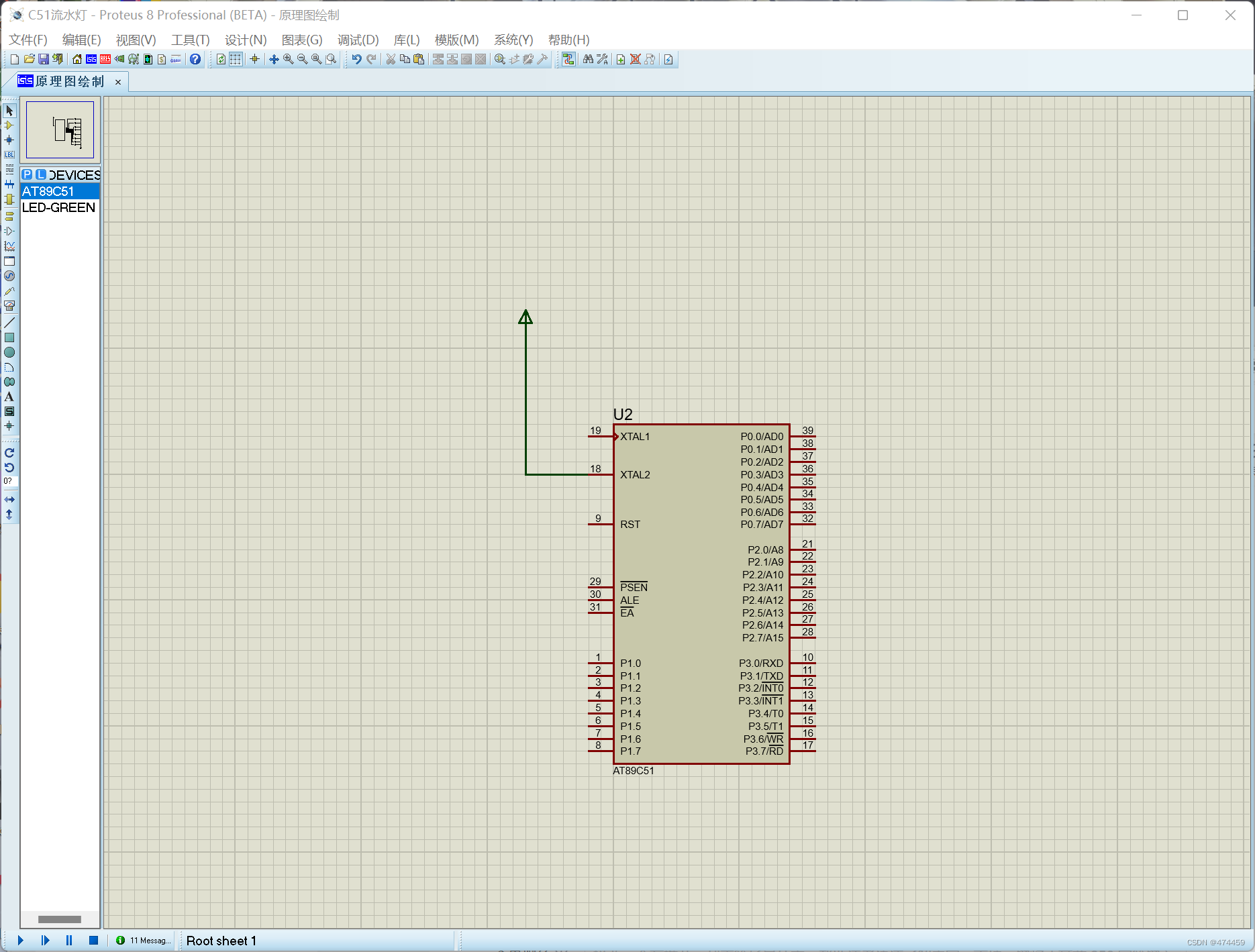
Task: Click the Property Assignment Tool icon
Action: tap(602, 59)
